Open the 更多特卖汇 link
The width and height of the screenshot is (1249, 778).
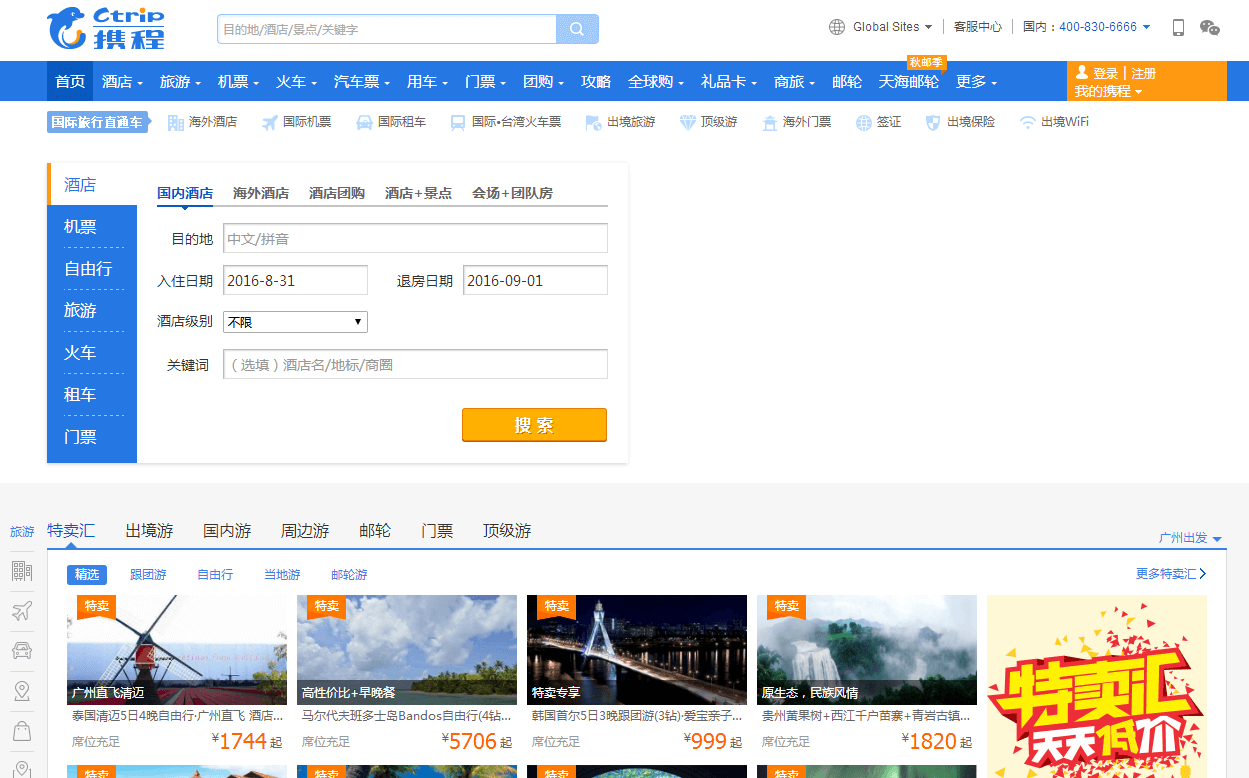coord(1166,574)
